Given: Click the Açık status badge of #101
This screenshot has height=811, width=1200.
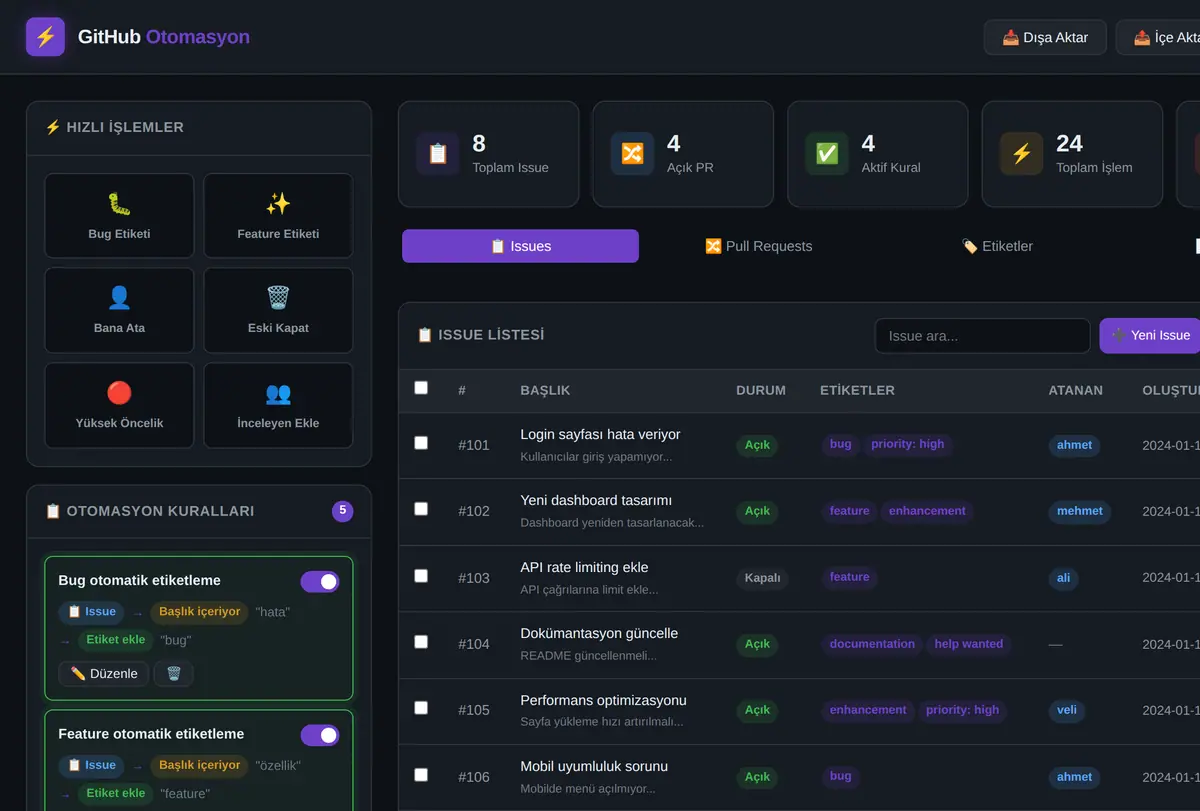Looking at the screenshot, I should [x=757, y=445].
